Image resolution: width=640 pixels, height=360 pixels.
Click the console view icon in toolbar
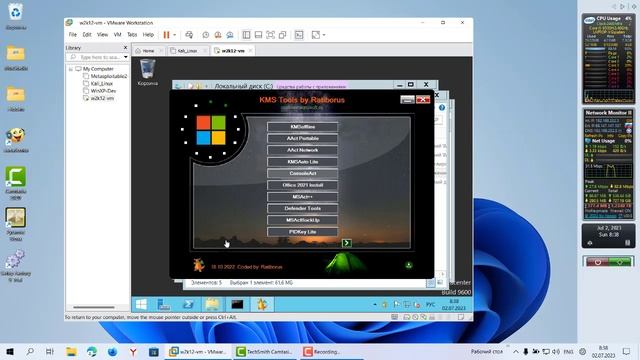pos(299,35)
